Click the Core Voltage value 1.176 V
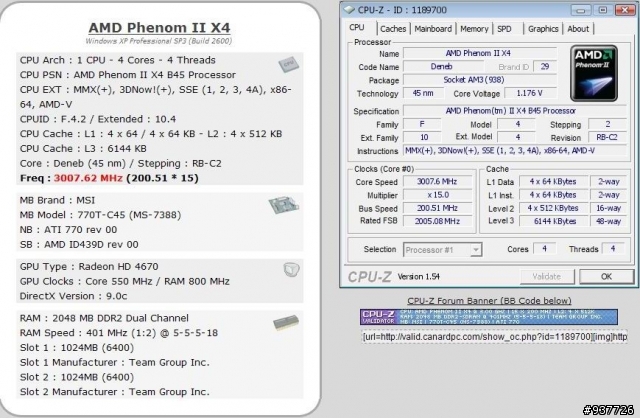The height and width of the screenshot is (418, 640). coord(530,93)
